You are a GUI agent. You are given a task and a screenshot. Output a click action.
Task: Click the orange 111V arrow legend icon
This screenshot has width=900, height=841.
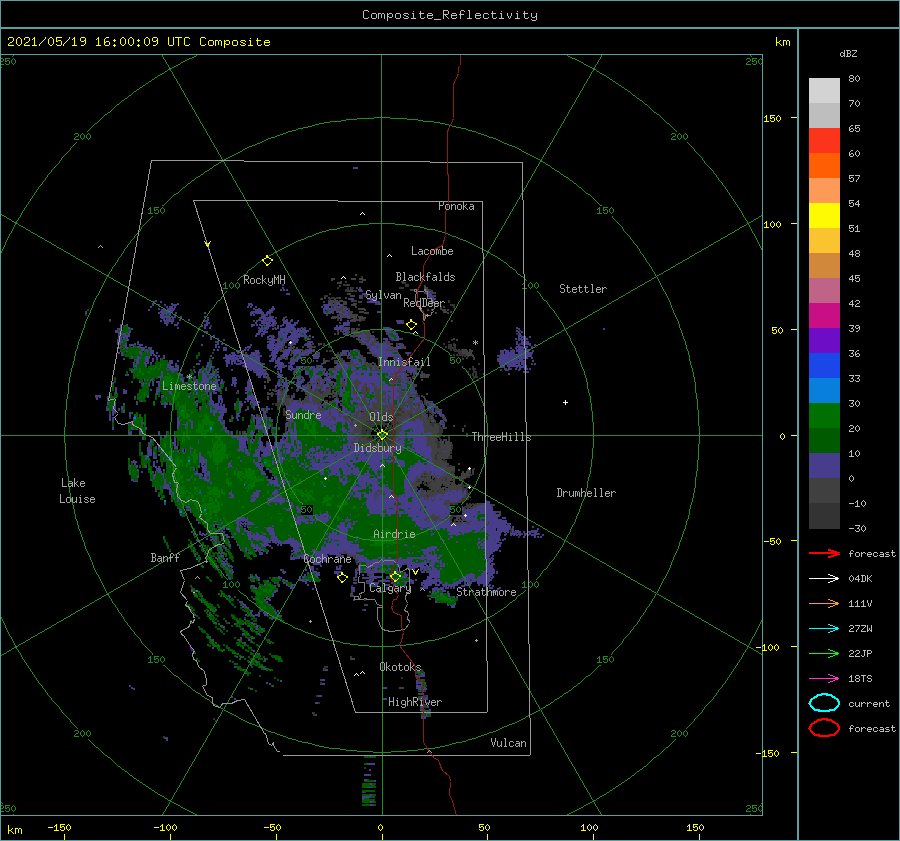824,603
